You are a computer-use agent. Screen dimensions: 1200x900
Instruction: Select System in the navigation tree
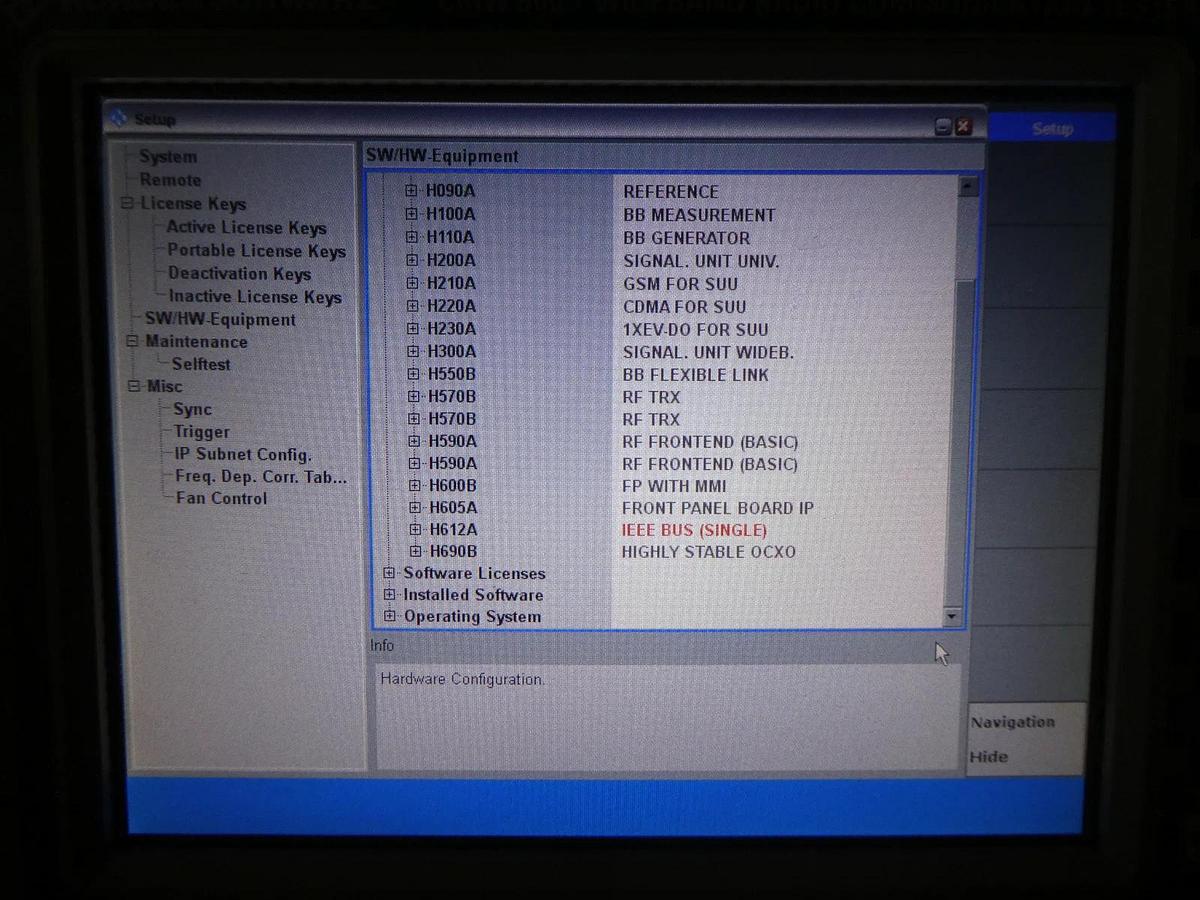coord(168,157)
